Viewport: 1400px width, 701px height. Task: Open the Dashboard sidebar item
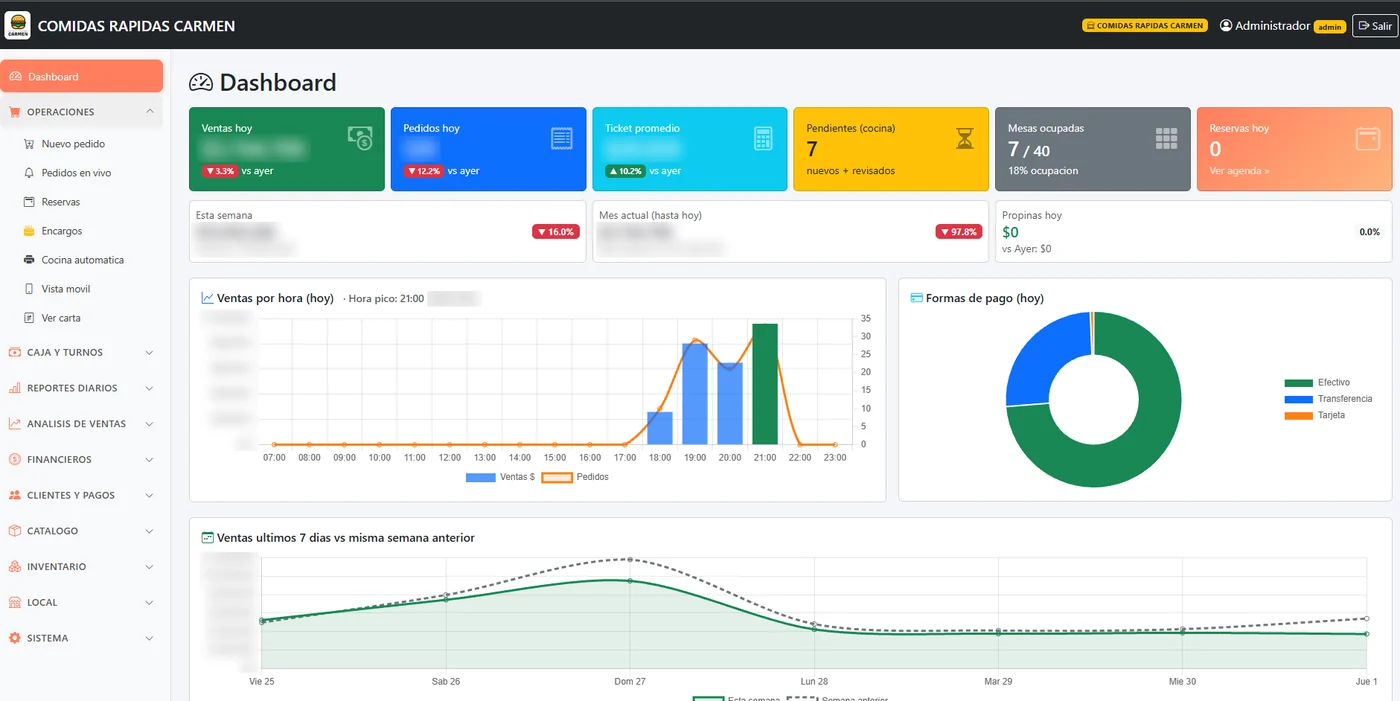[81, 76]
